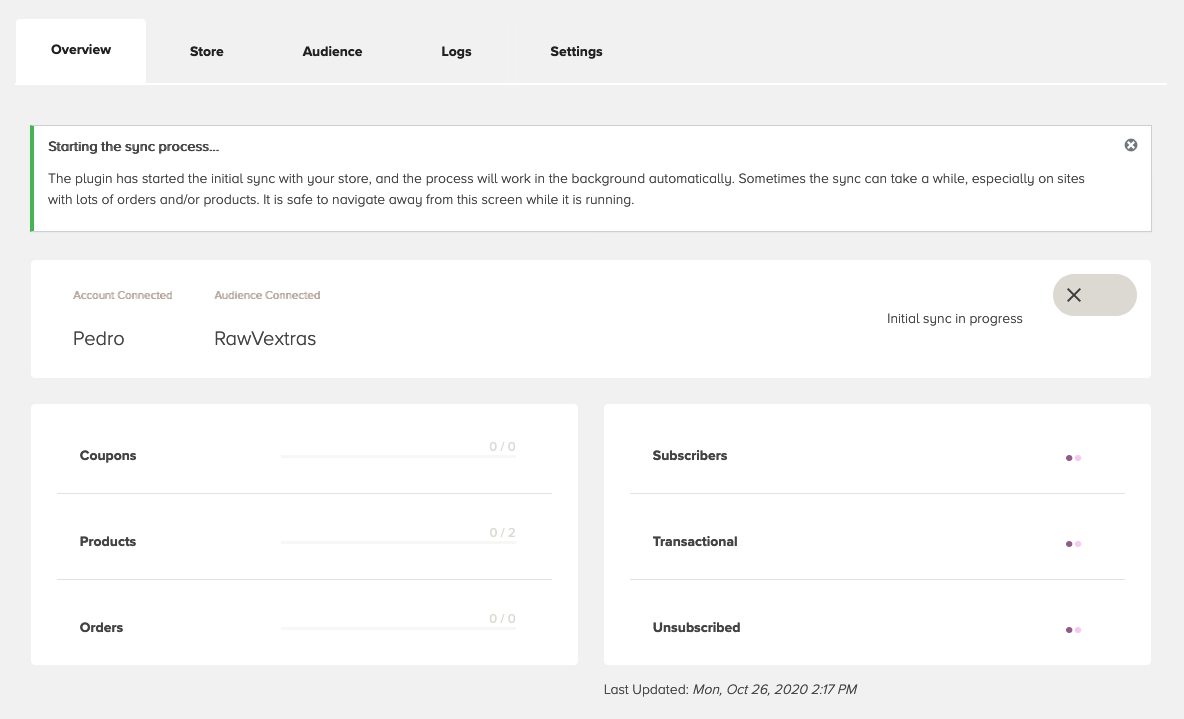View the Logs tab
Image resolution: width=1184 pixels, height=719 pixels.
click(x=456, y=51)
